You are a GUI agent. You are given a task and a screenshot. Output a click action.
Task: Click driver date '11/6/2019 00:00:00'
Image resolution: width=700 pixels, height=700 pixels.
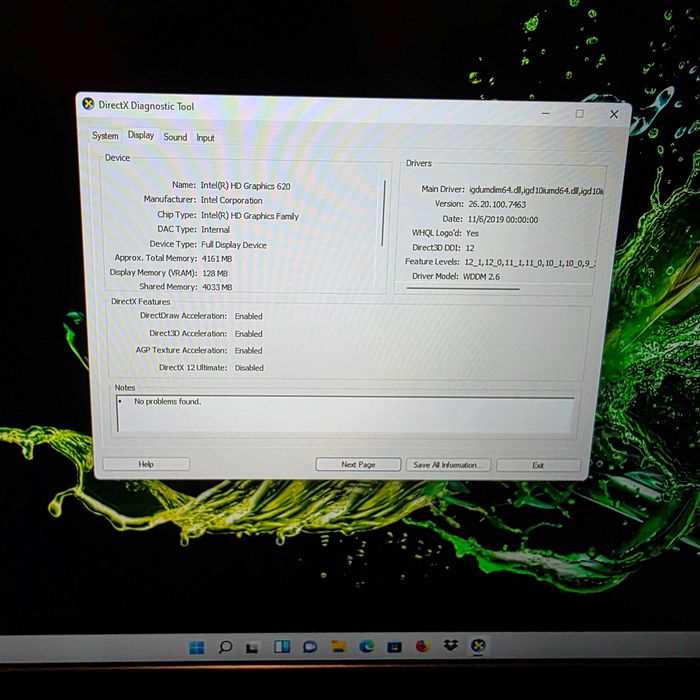click(503, 219)
